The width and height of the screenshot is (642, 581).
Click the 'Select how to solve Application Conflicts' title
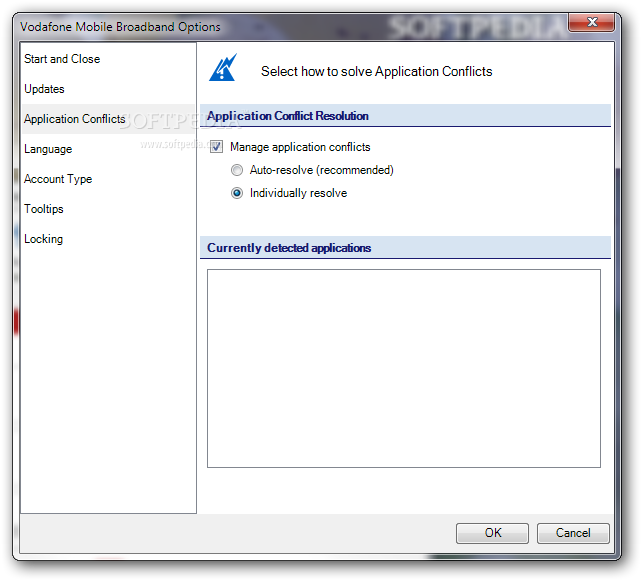coord(377,71)
